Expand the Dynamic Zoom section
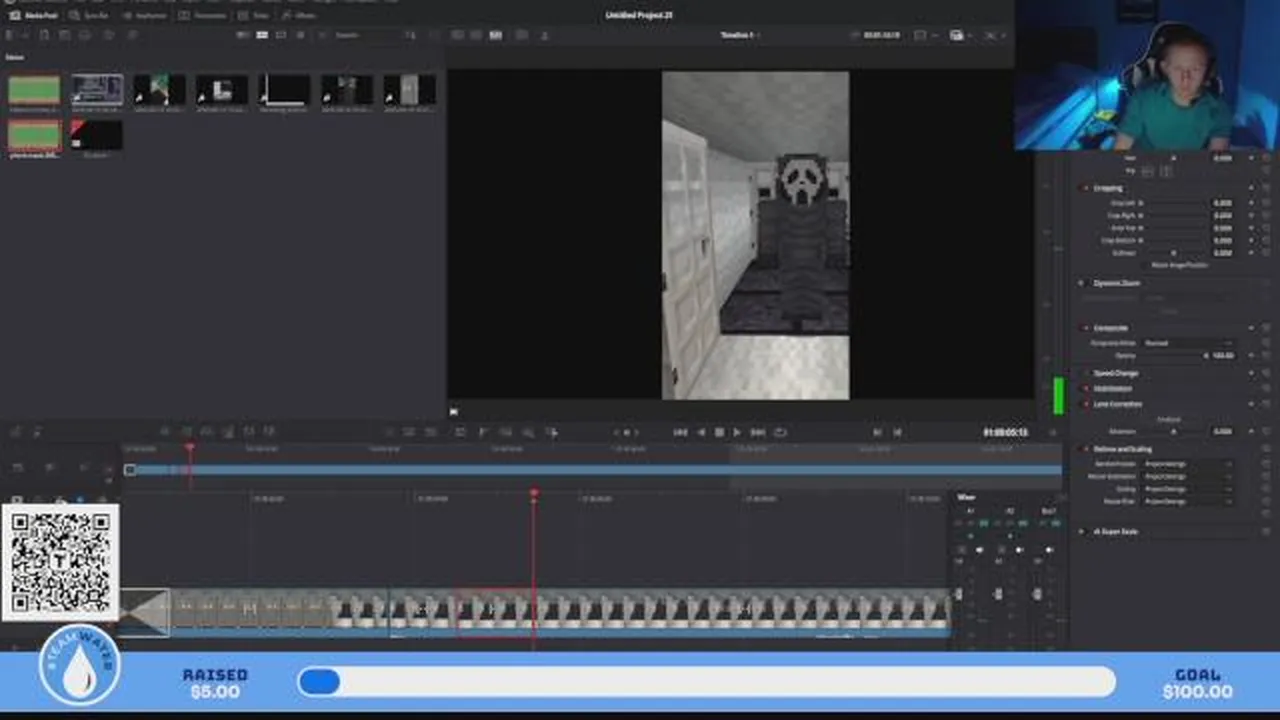 tap(1116, 283)
